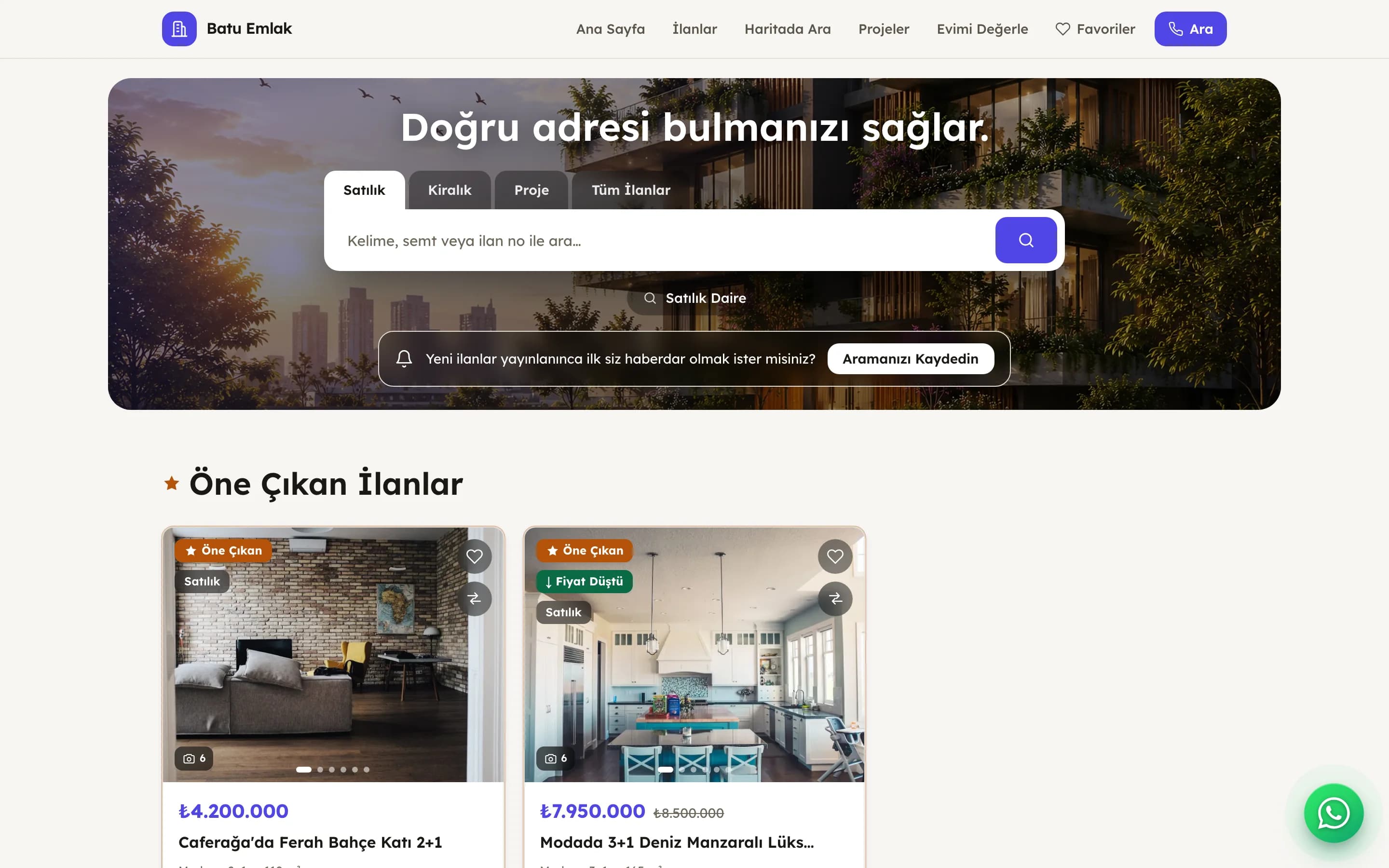Click the purple Ara call button
Viewport: 1389px width, 868px height.
pos(1190,29)
